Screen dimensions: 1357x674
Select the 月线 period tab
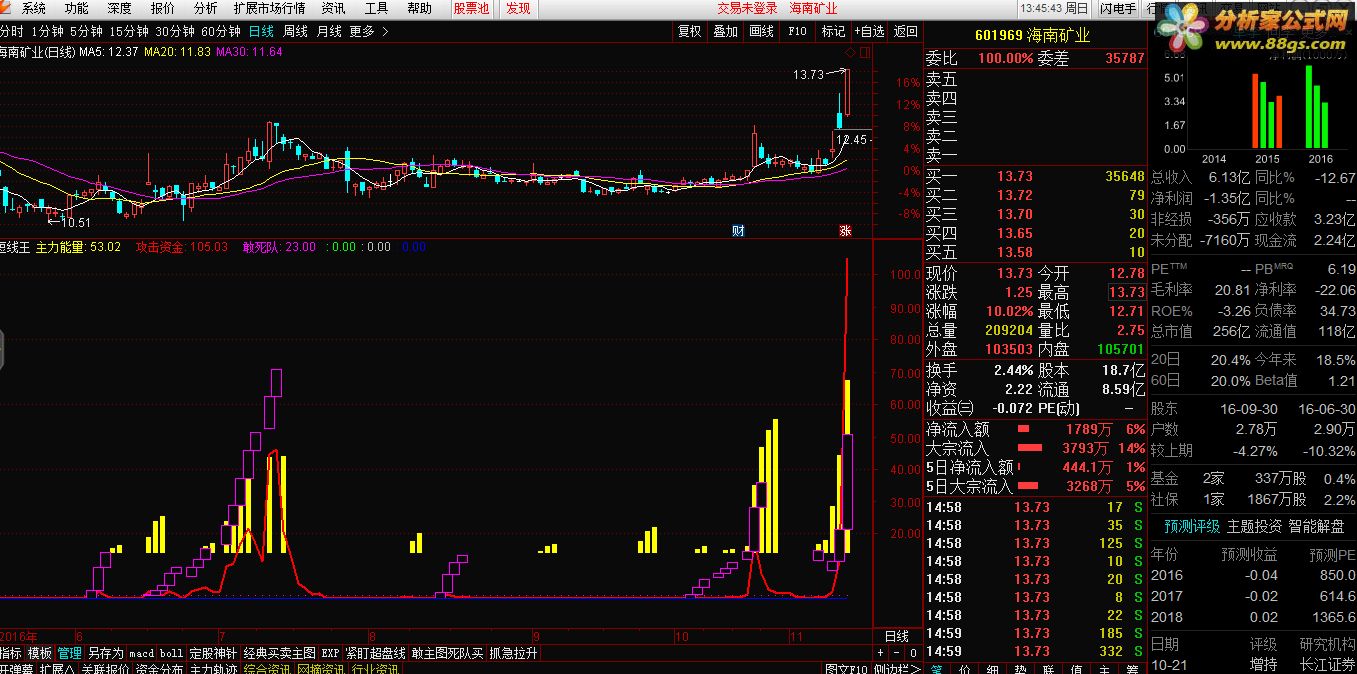[x=329, y=31]
